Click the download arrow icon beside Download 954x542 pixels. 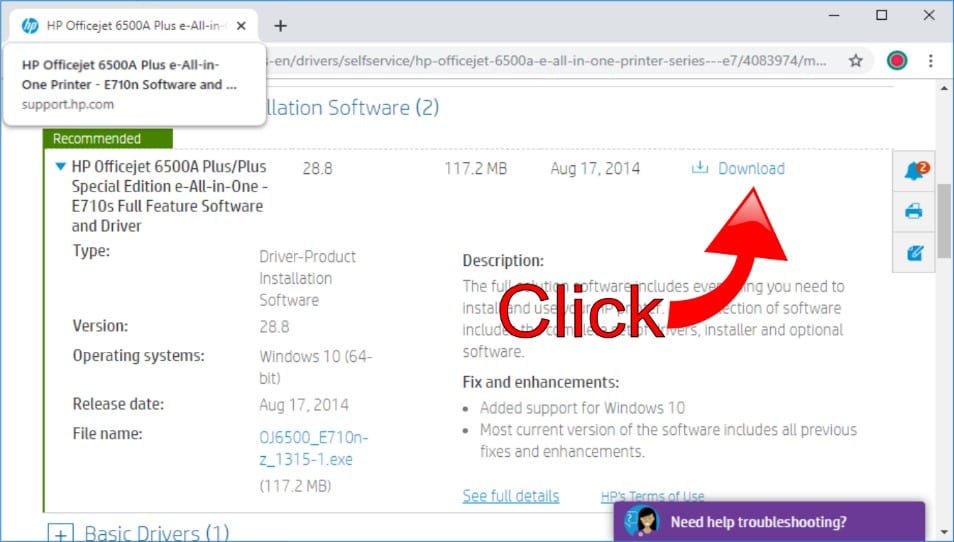click(x=700, y=168)
